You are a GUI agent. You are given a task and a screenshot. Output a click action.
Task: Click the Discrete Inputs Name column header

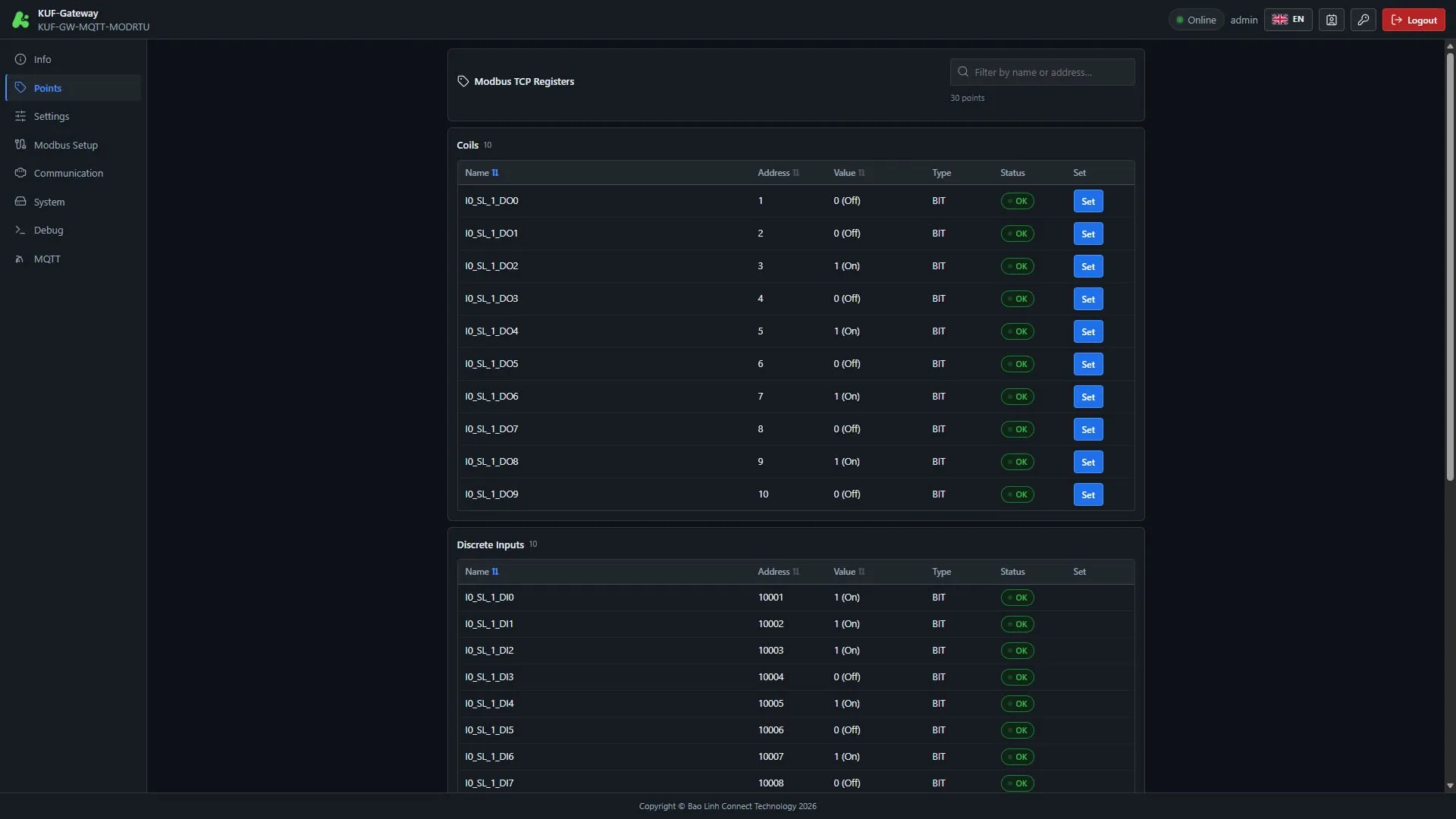point(482,572)
